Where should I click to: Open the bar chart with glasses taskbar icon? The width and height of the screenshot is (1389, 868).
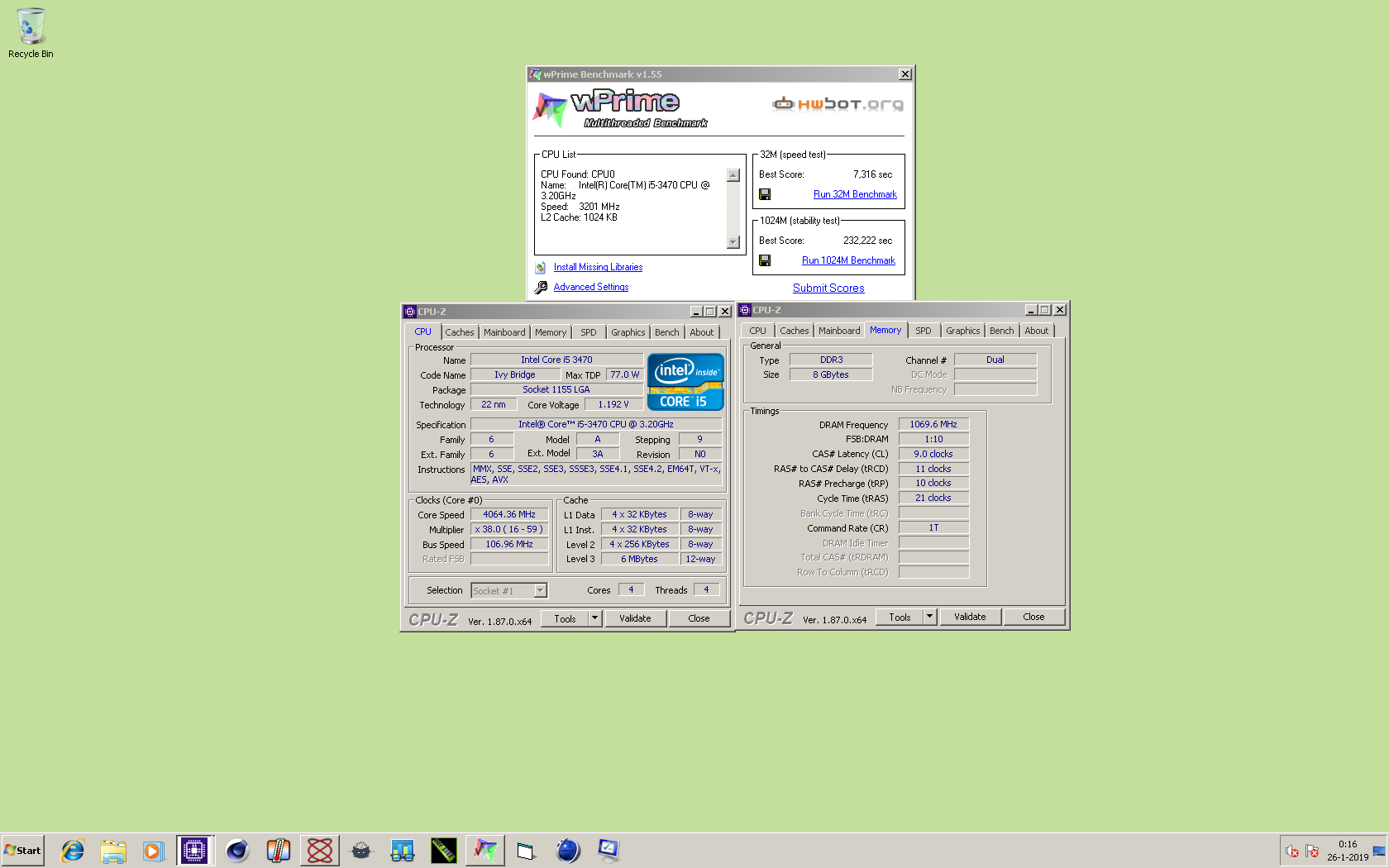tap(403, 850)
